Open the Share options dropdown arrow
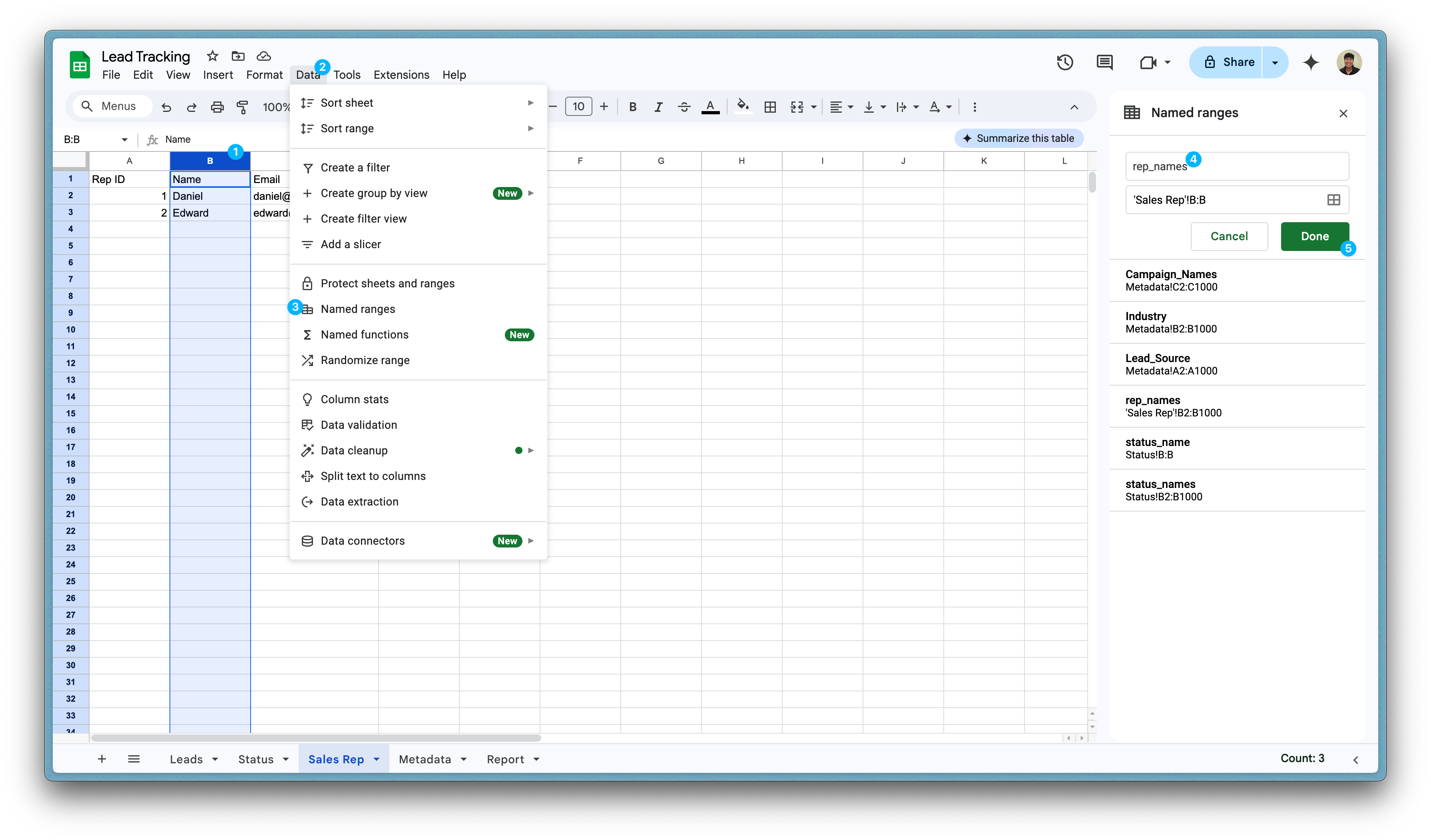 click(1275, 62)
